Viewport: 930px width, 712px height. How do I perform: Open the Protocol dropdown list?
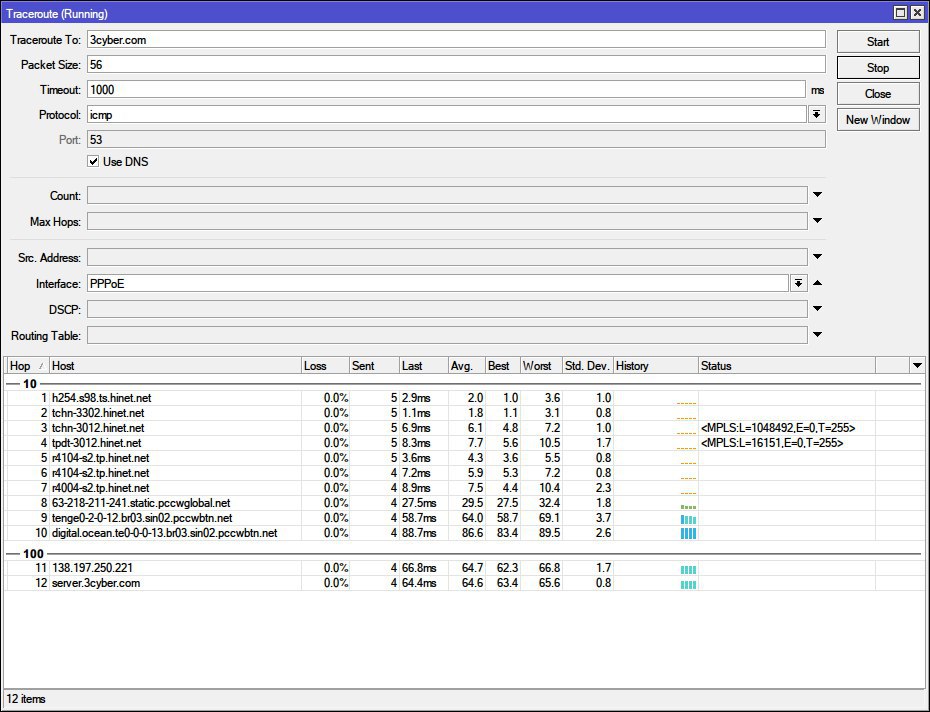pos(817,115)
